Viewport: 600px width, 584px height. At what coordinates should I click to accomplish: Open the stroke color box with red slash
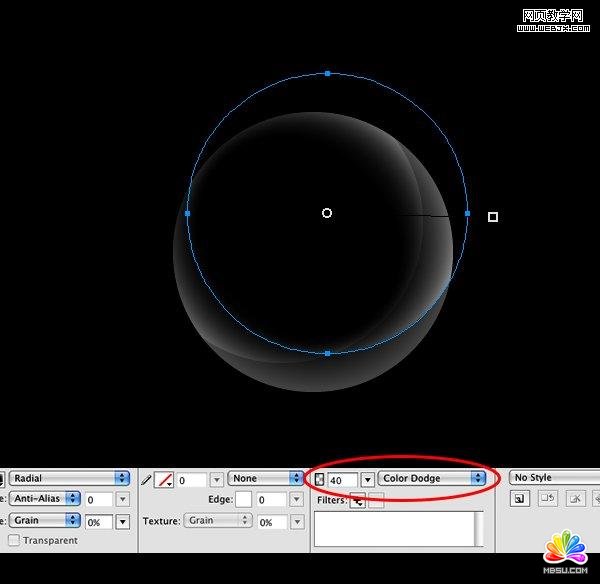click(x=165, y=480)
